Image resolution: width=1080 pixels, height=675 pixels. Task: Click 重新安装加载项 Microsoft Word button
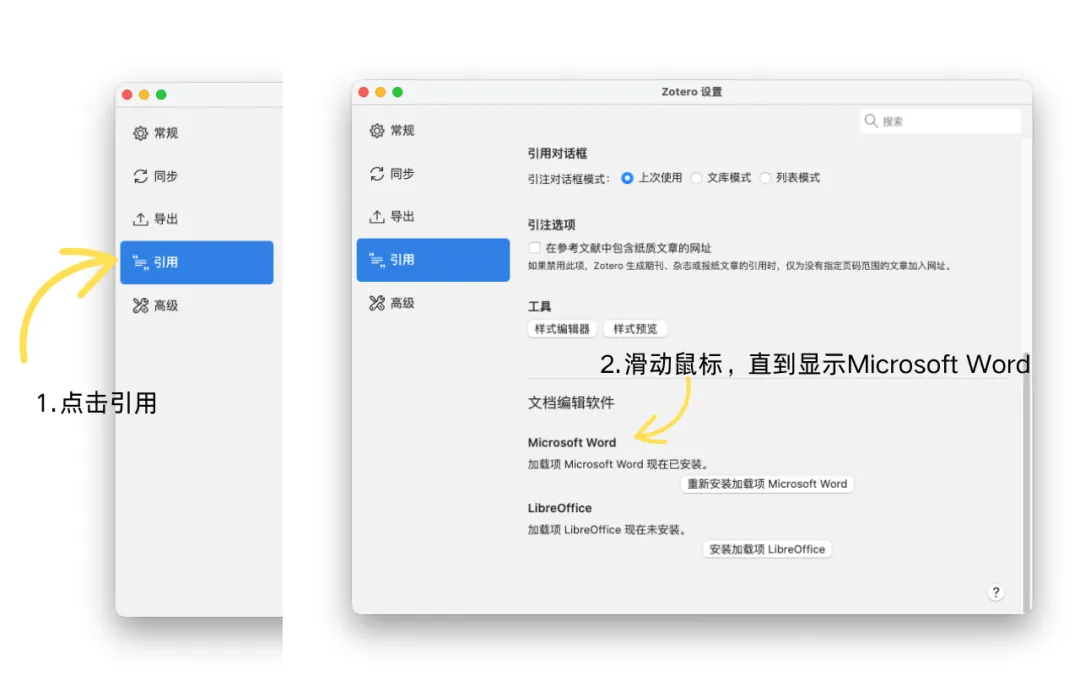(767, 484)
